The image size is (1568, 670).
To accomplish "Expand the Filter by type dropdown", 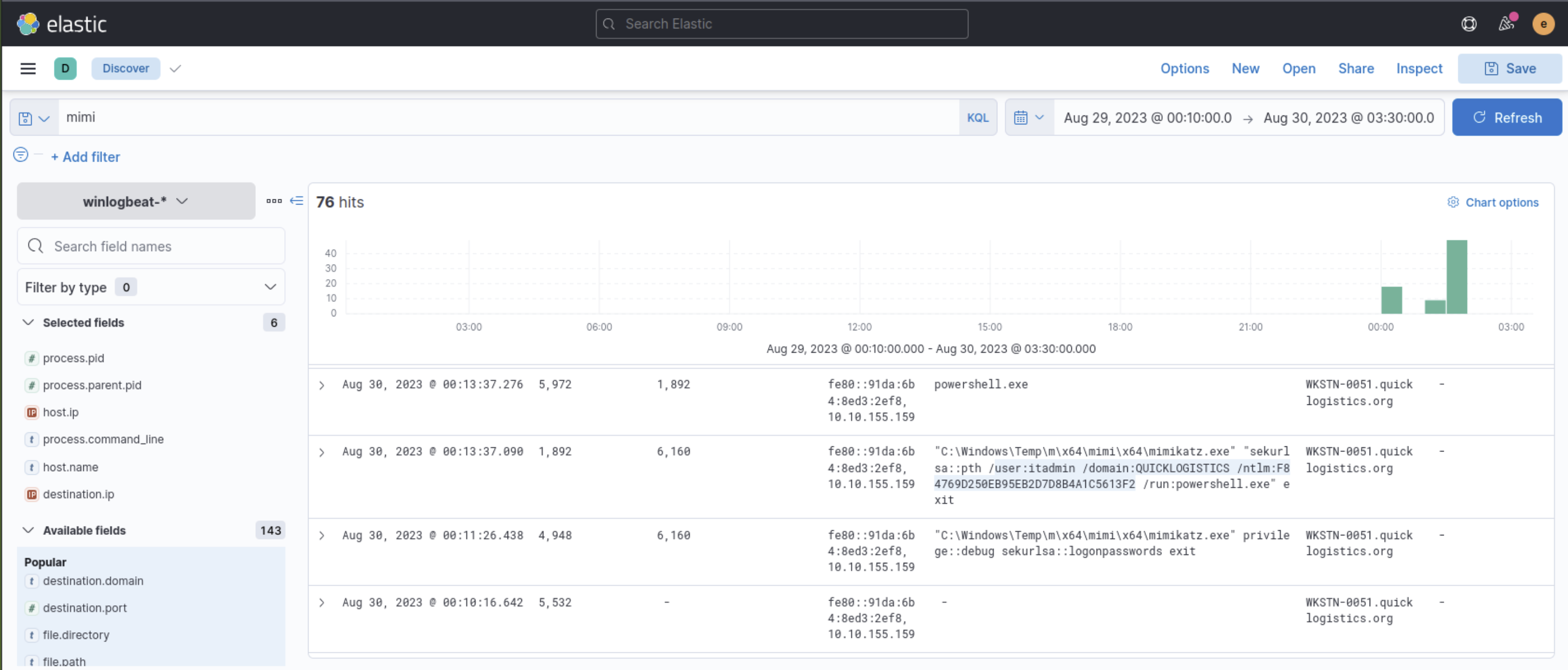I will [x=151, y=287].
